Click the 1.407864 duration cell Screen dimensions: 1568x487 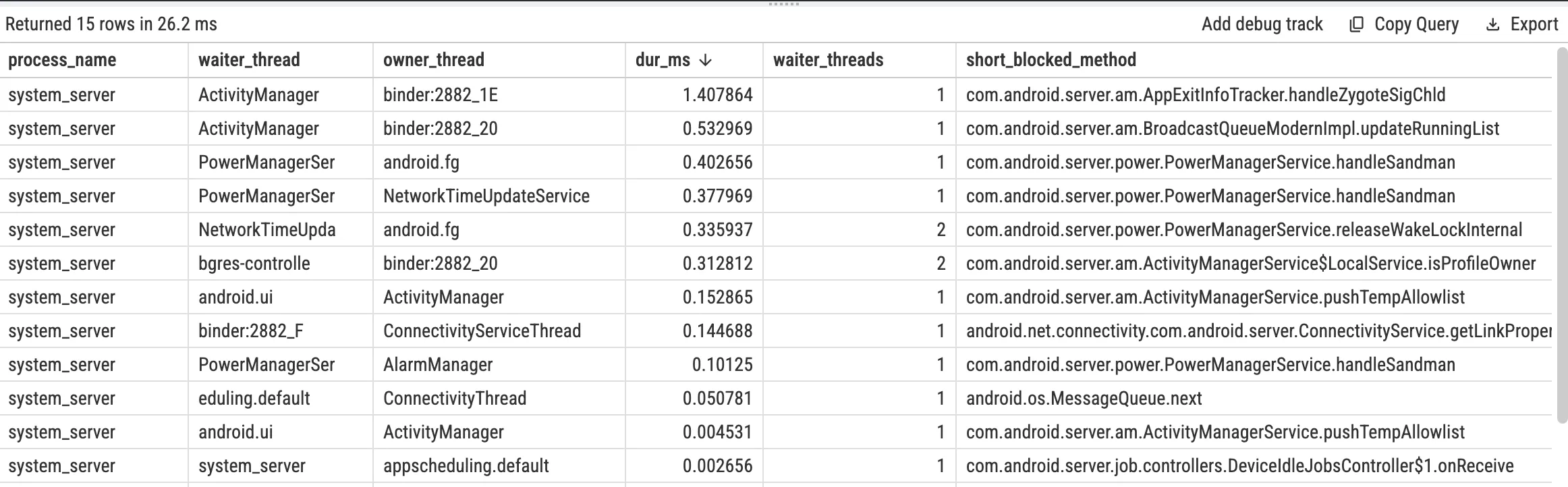pos(717,95)
